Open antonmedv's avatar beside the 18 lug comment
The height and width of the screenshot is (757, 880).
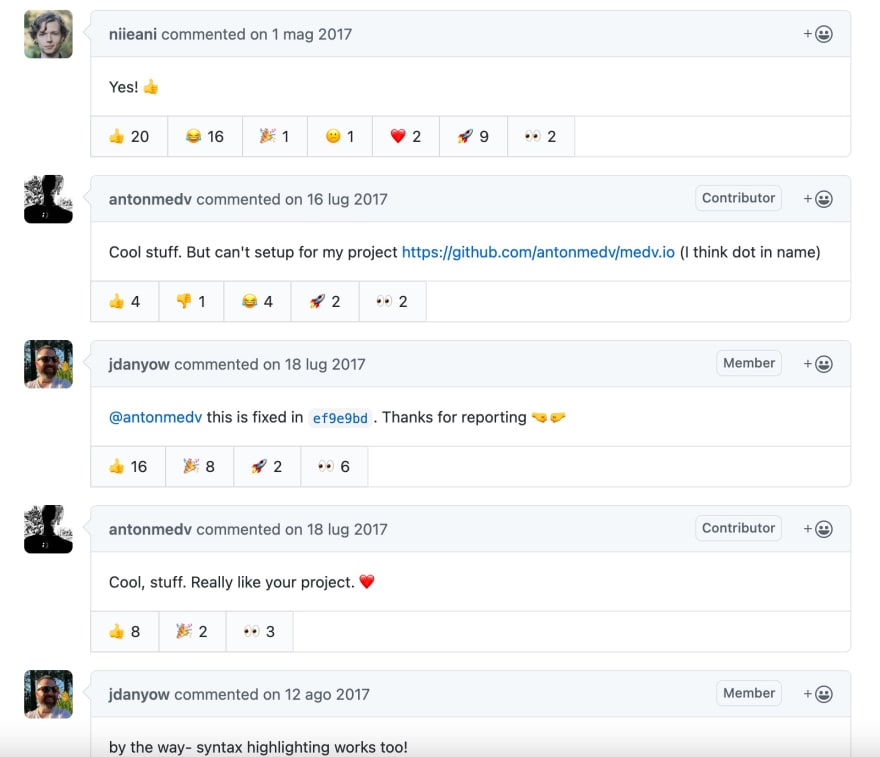click(48, 529)
